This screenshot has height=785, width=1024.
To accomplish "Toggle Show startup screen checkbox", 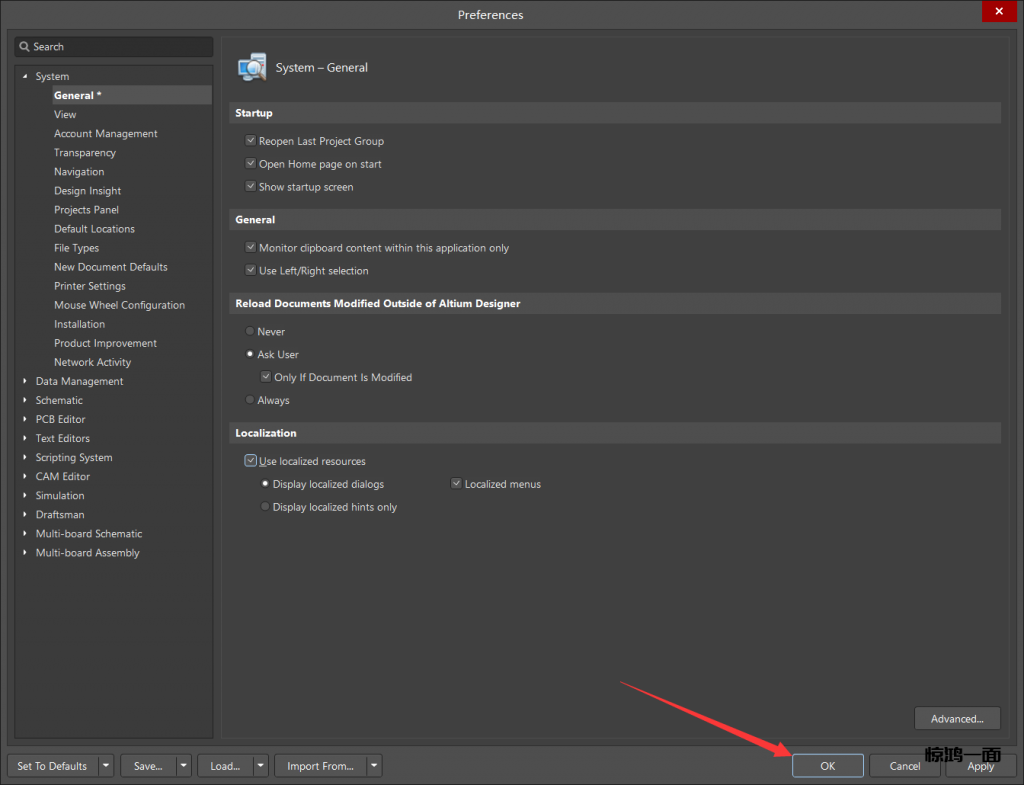I will tap(251, 187).
